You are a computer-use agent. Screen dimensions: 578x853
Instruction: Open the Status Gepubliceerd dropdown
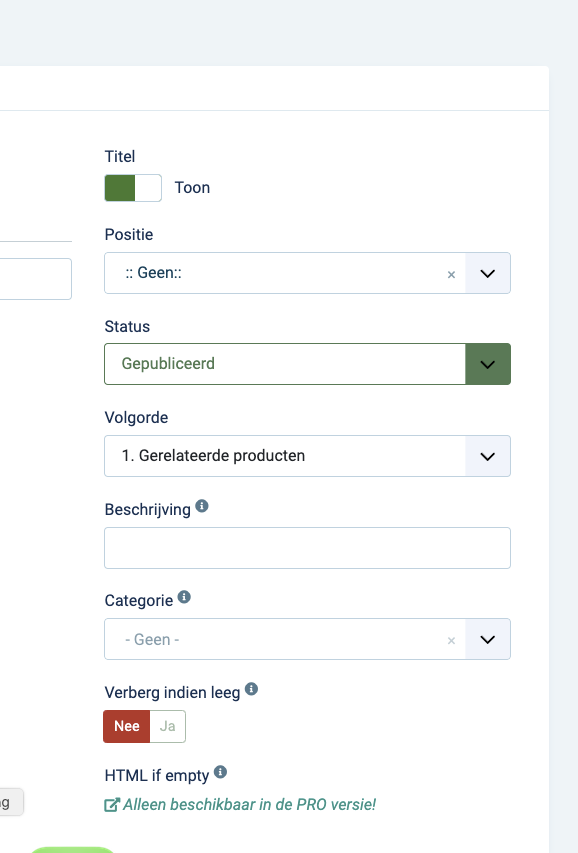[x=308, y=364]
